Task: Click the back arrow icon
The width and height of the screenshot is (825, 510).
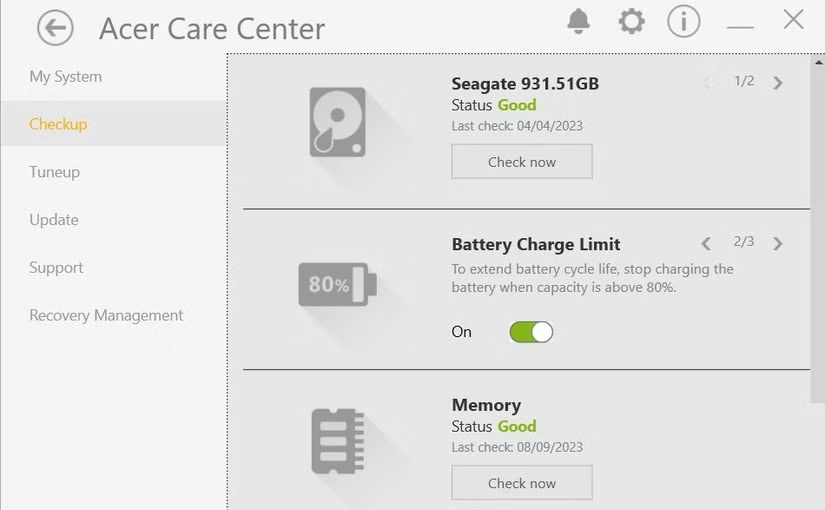Action: (x=55, y=27)
